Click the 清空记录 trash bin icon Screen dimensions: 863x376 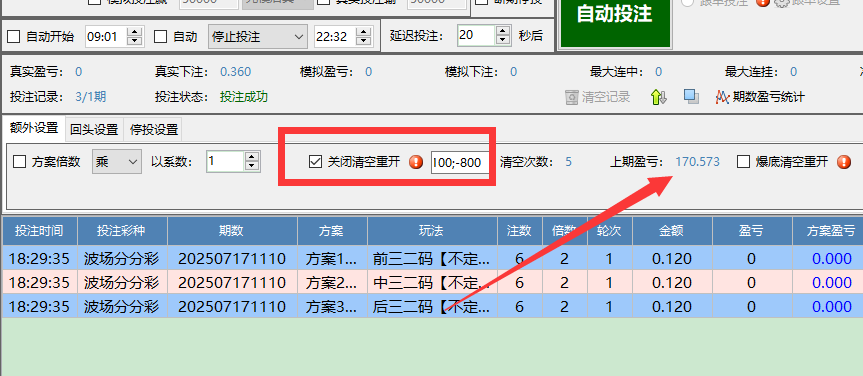[572, 97]
